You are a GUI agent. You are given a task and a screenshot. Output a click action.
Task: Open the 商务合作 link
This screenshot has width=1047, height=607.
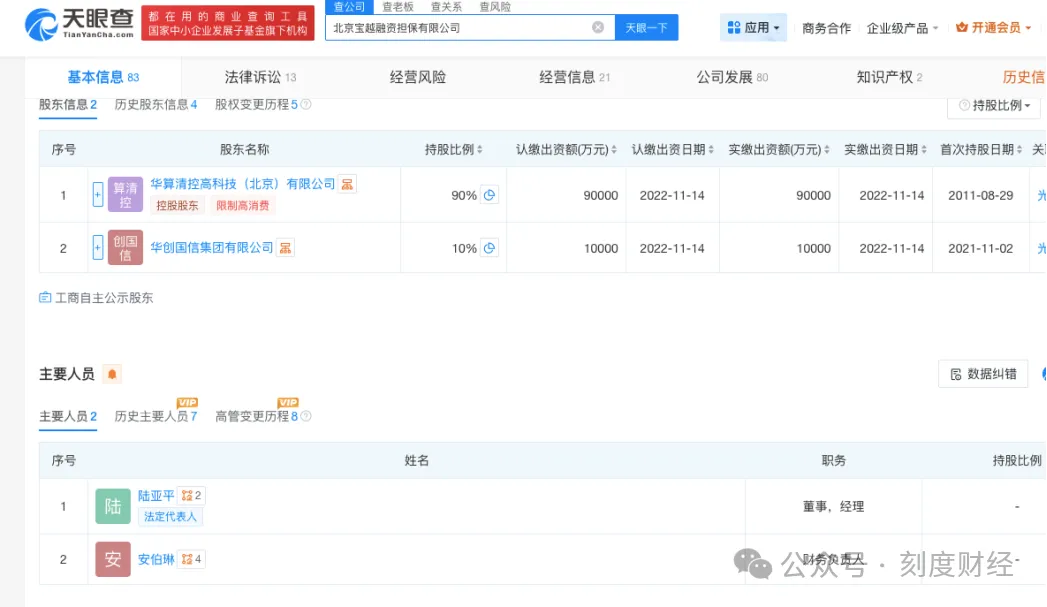point(826,28)
